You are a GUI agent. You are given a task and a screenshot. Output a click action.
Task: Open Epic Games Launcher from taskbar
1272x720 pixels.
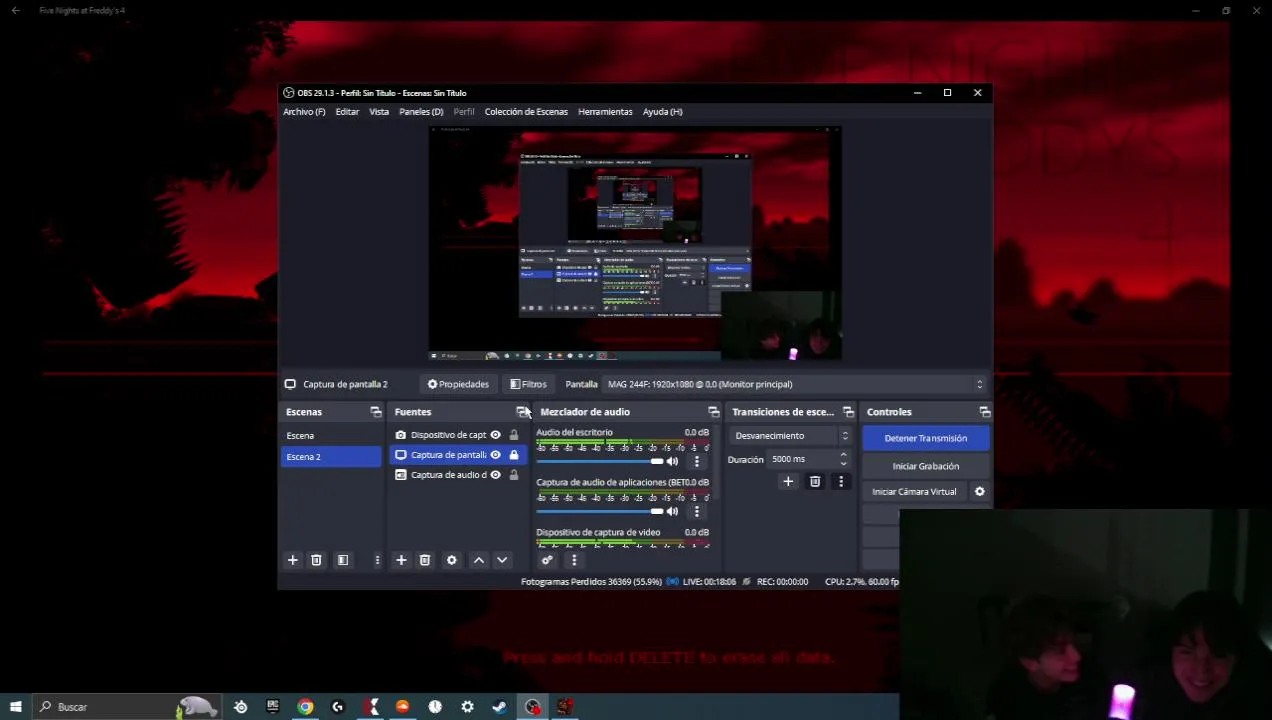click(273, 707)
